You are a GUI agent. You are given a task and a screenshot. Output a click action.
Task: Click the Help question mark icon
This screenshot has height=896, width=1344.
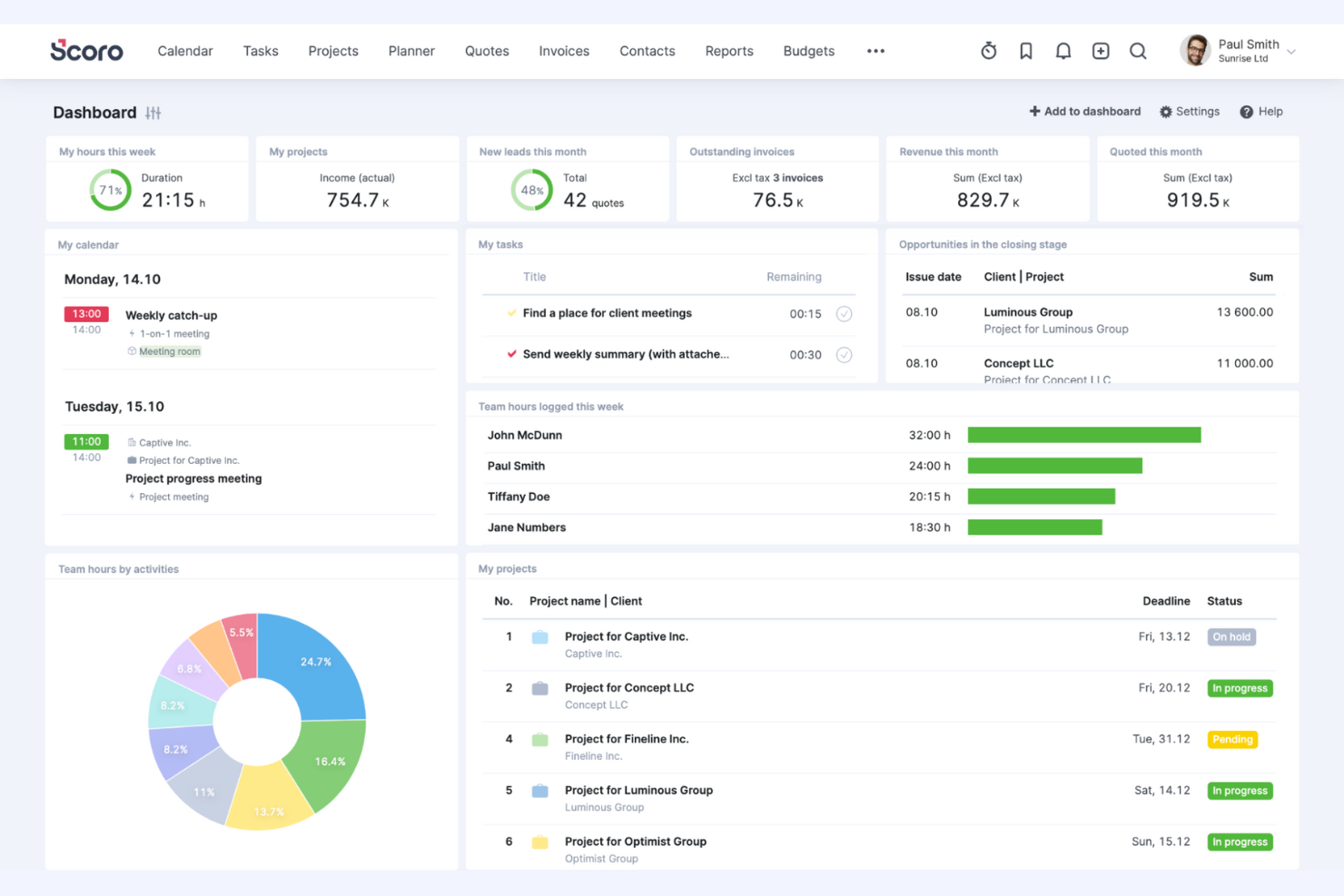1247,112
